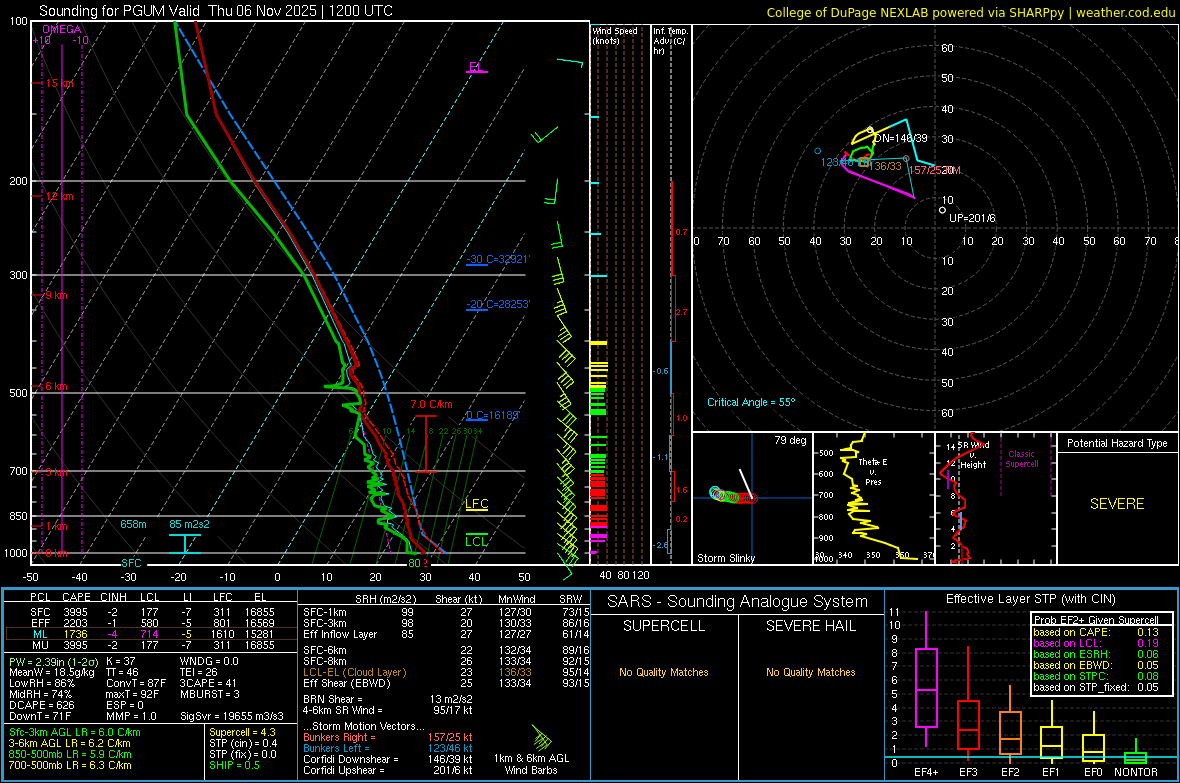Screen dimensions: 1180x783
Task: Click the 'Storm Slinky' panel label
Action: click(x=725, y=558)
